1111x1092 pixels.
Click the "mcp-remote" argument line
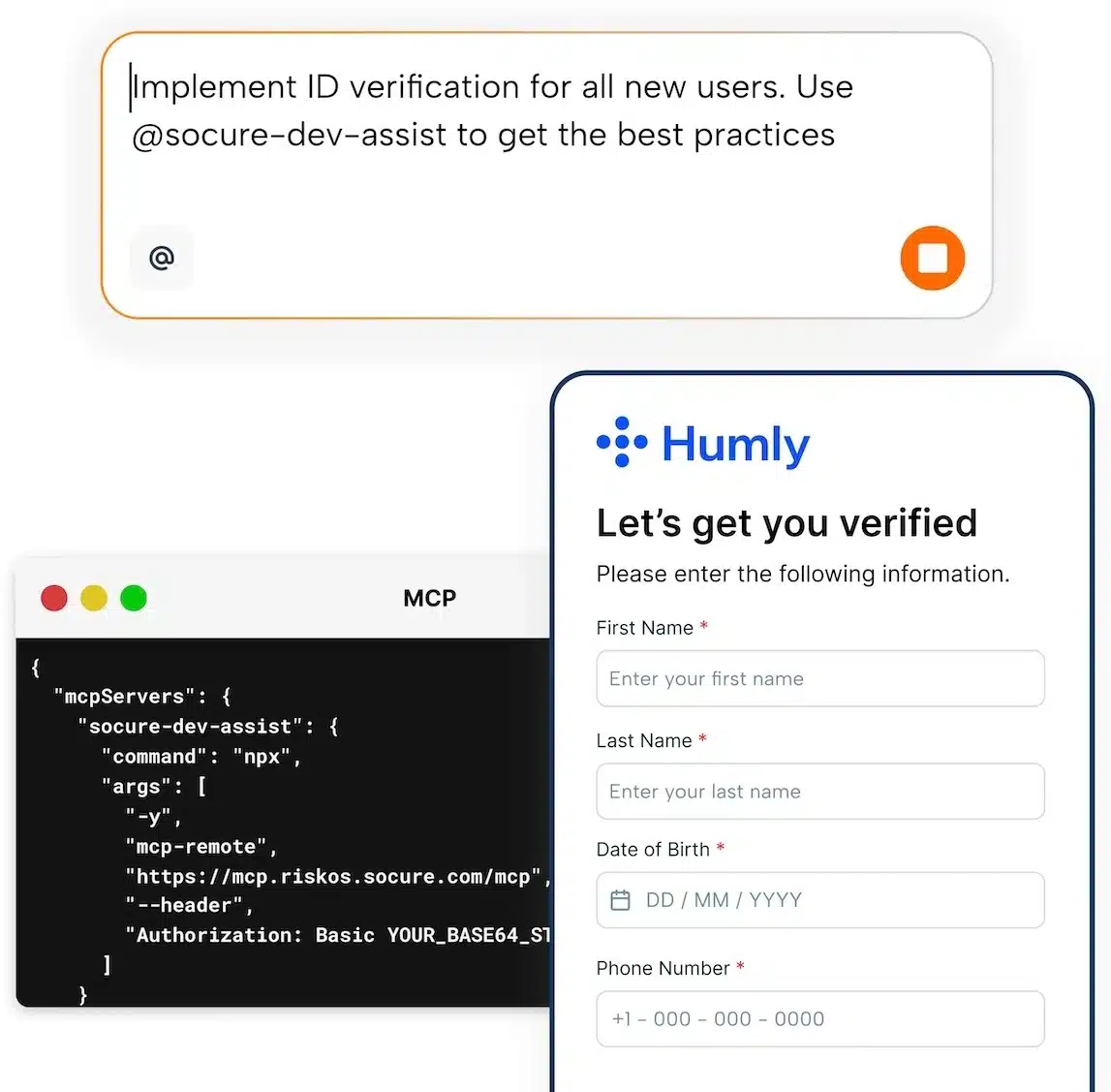201,847
